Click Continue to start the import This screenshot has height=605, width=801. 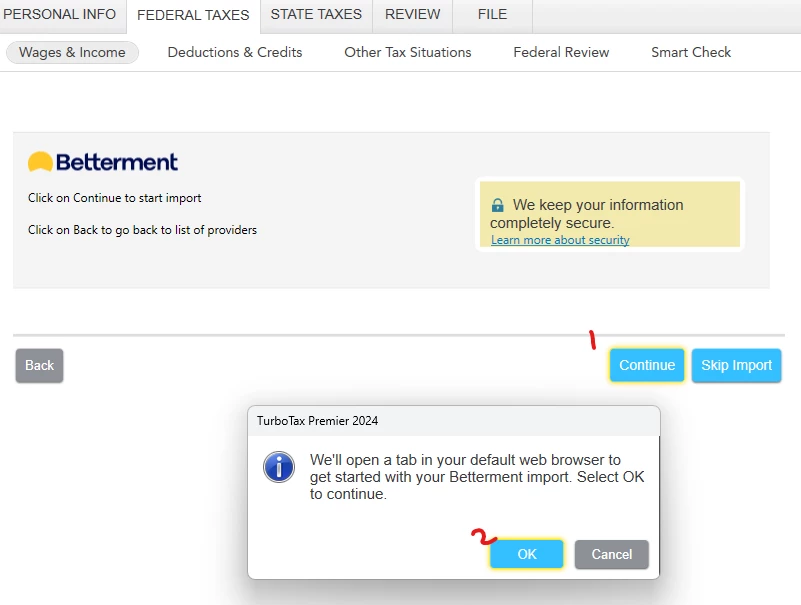point(647,365)
